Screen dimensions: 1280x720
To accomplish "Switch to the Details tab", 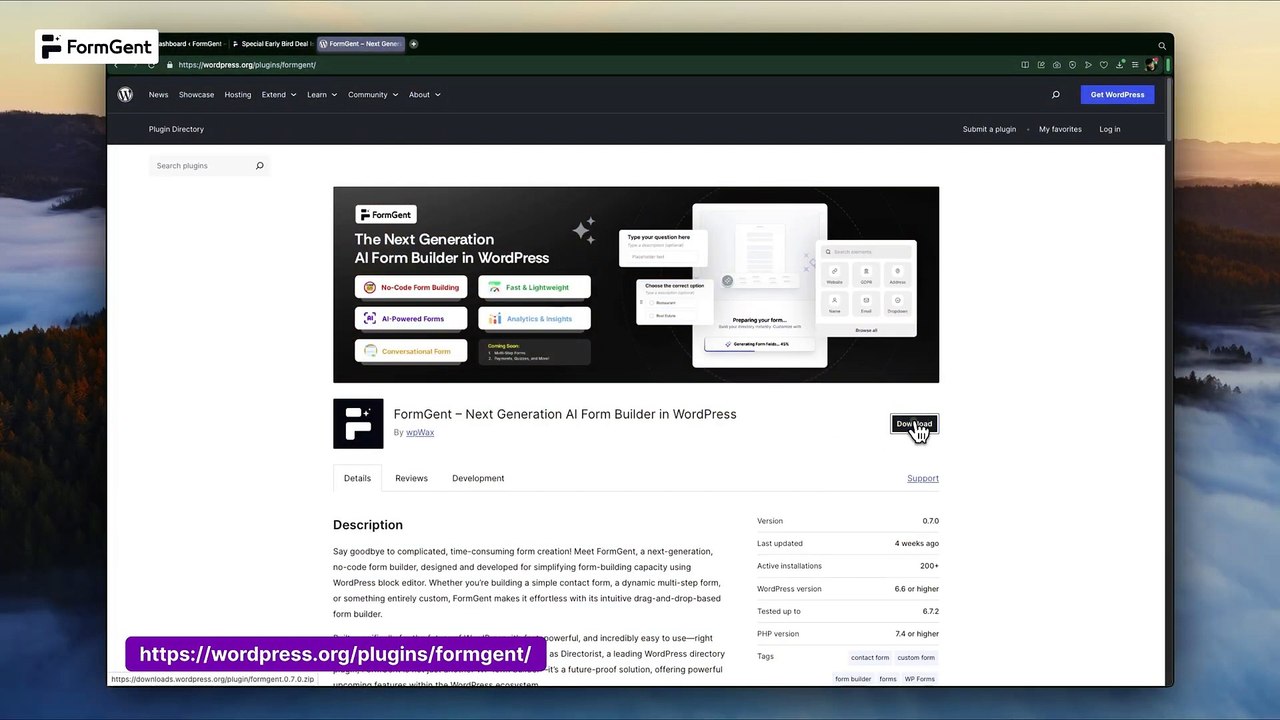I will 357,478.
